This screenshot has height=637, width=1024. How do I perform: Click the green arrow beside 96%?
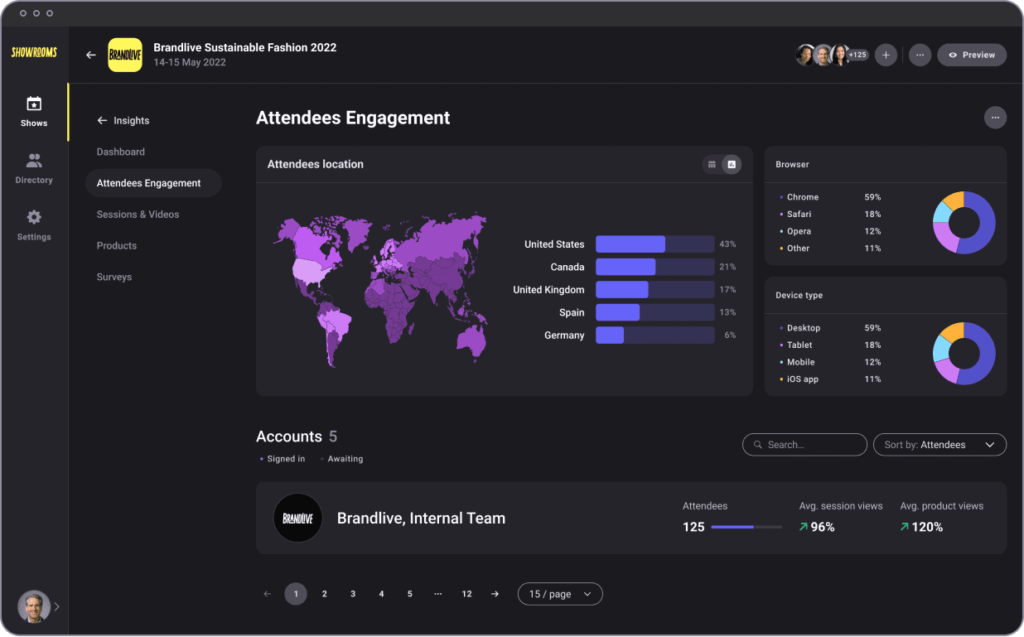803,527
